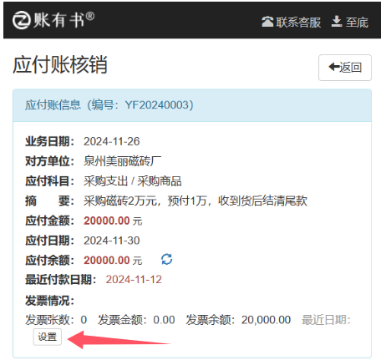Refresh the 应付余额 balance icon

167,259
